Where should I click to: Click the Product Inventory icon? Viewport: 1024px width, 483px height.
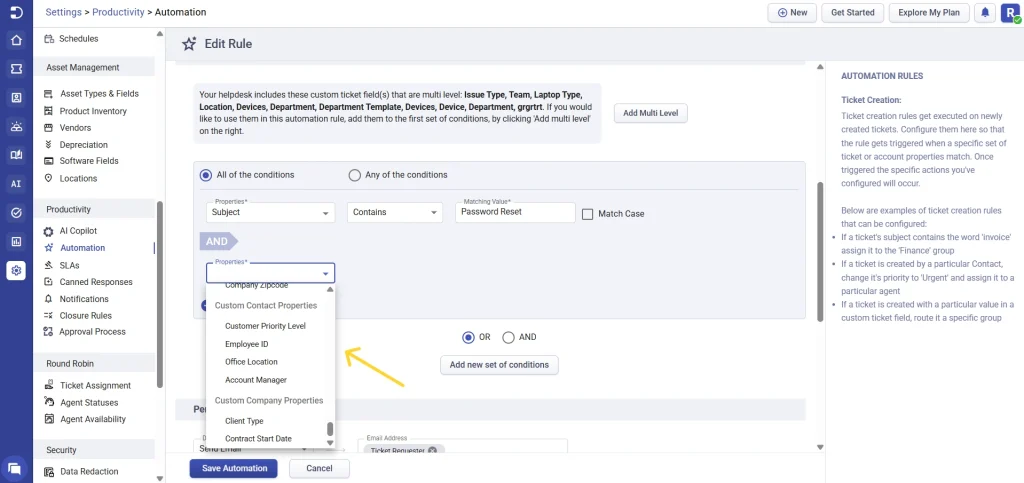pos(48,111)
